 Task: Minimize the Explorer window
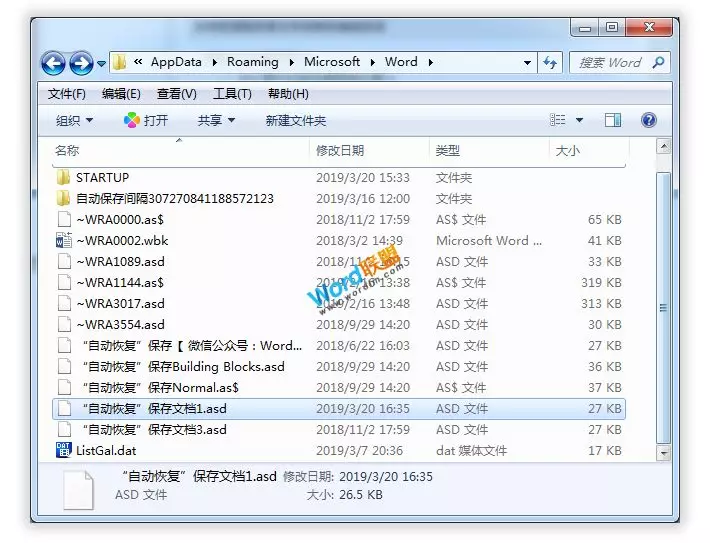(x=585, y=28)
